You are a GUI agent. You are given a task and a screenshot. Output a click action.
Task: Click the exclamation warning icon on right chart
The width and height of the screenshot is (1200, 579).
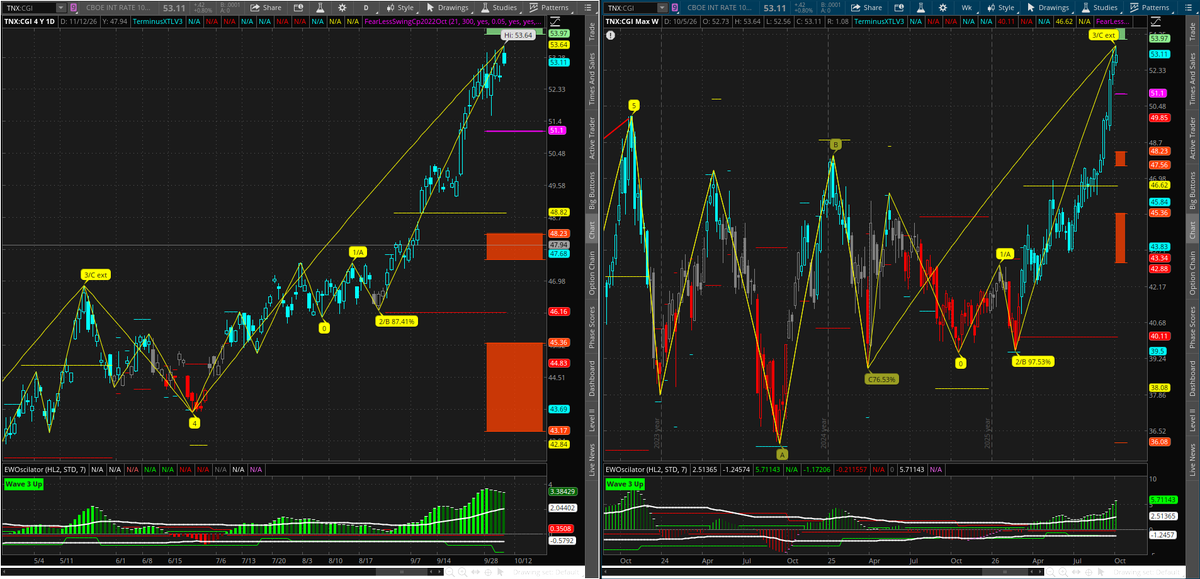(609, 36)
